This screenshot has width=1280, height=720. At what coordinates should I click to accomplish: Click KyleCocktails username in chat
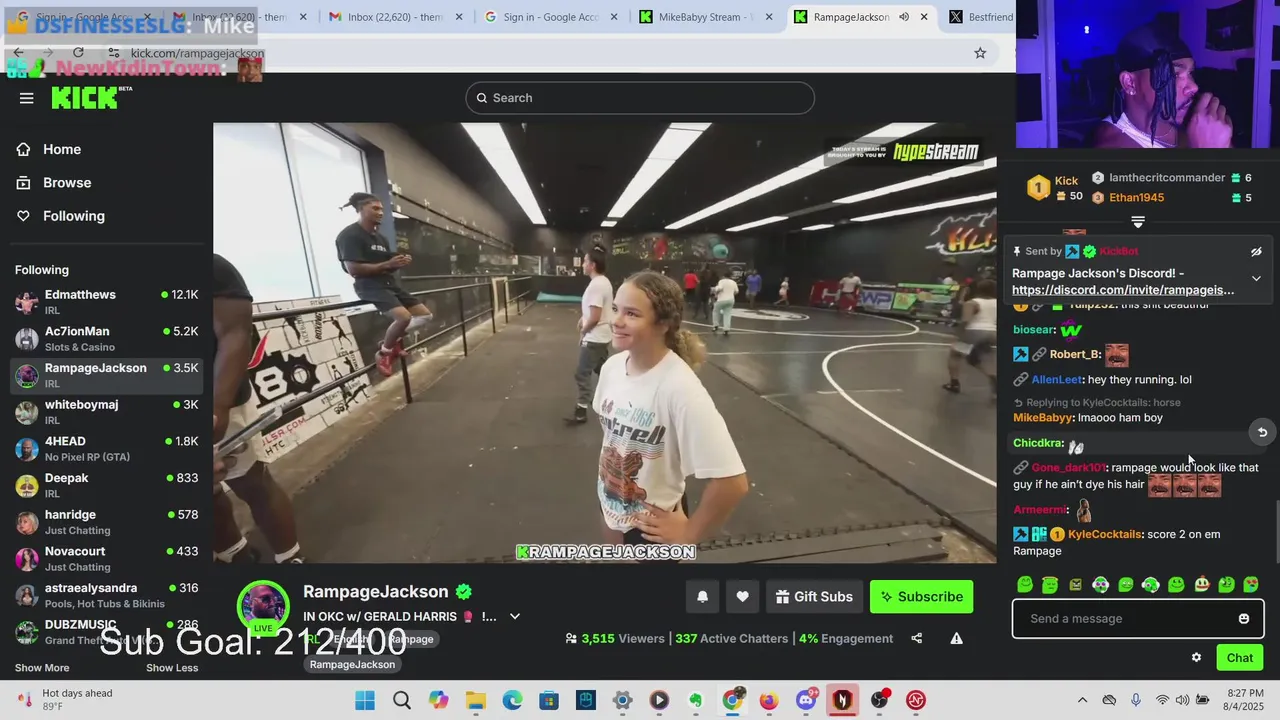pyautogui.click(x=1104, y=535)
